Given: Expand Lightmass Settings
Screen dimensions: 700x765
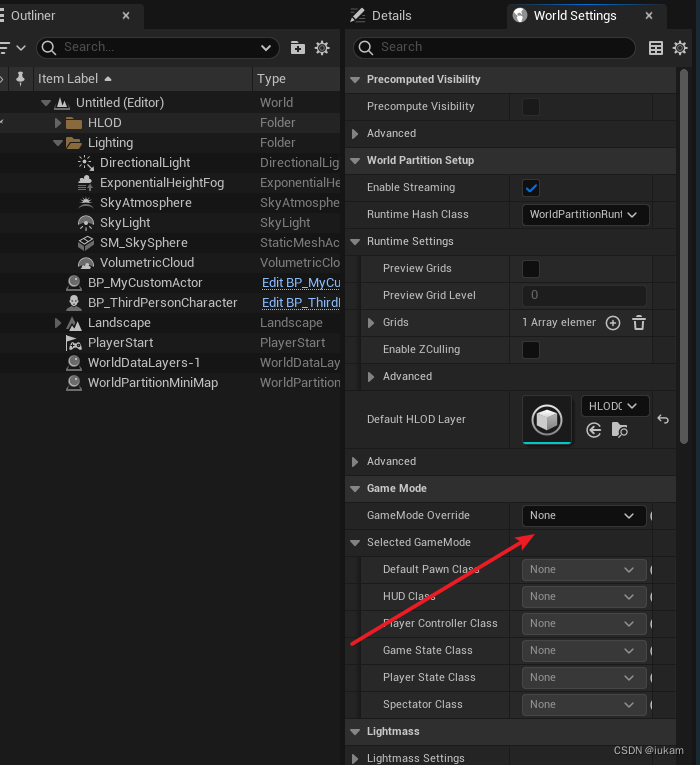Looking at the screenshot, I should [355, 758].
